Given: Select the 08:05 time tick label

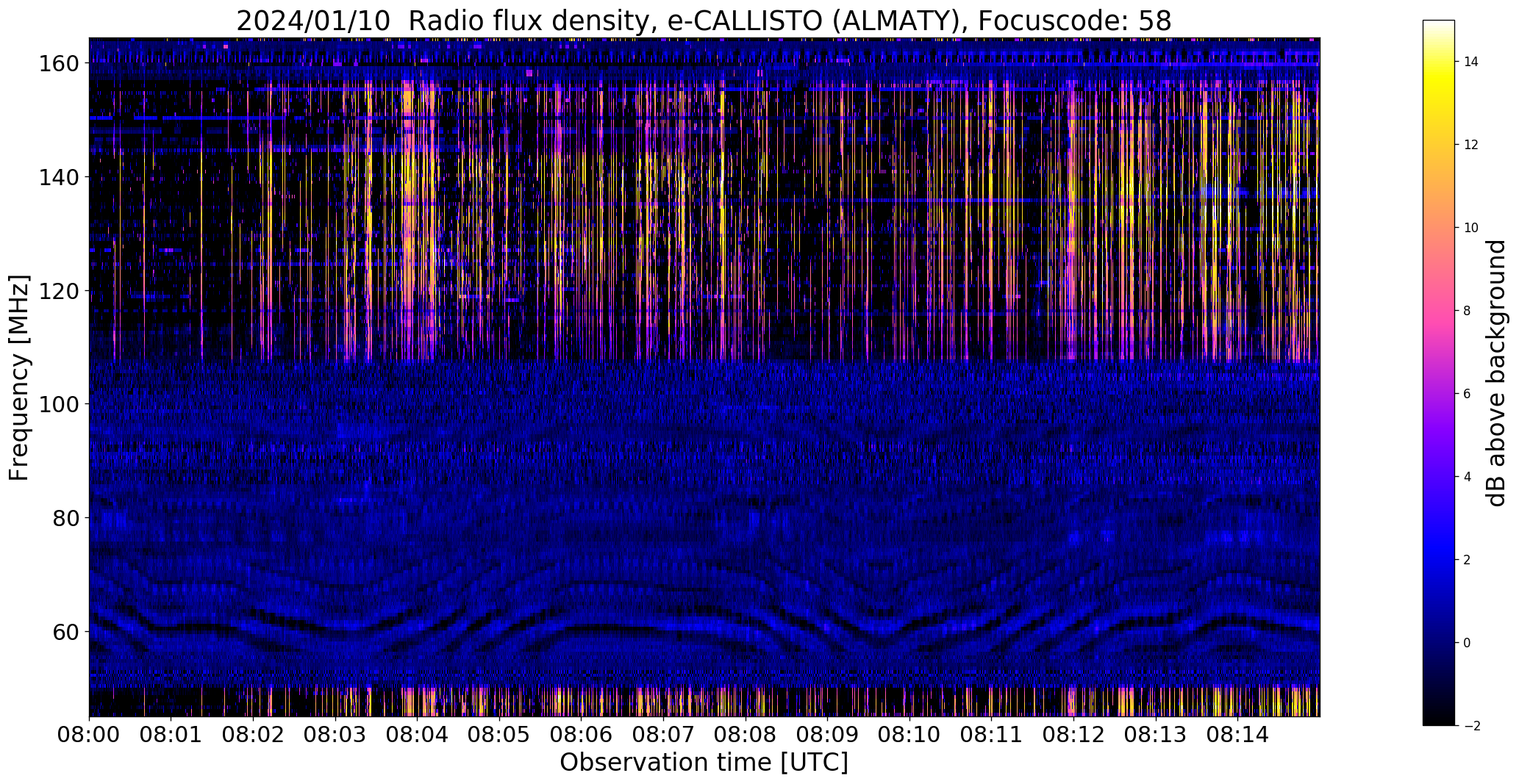Looking at the screenshot, I should pos(499,734).
